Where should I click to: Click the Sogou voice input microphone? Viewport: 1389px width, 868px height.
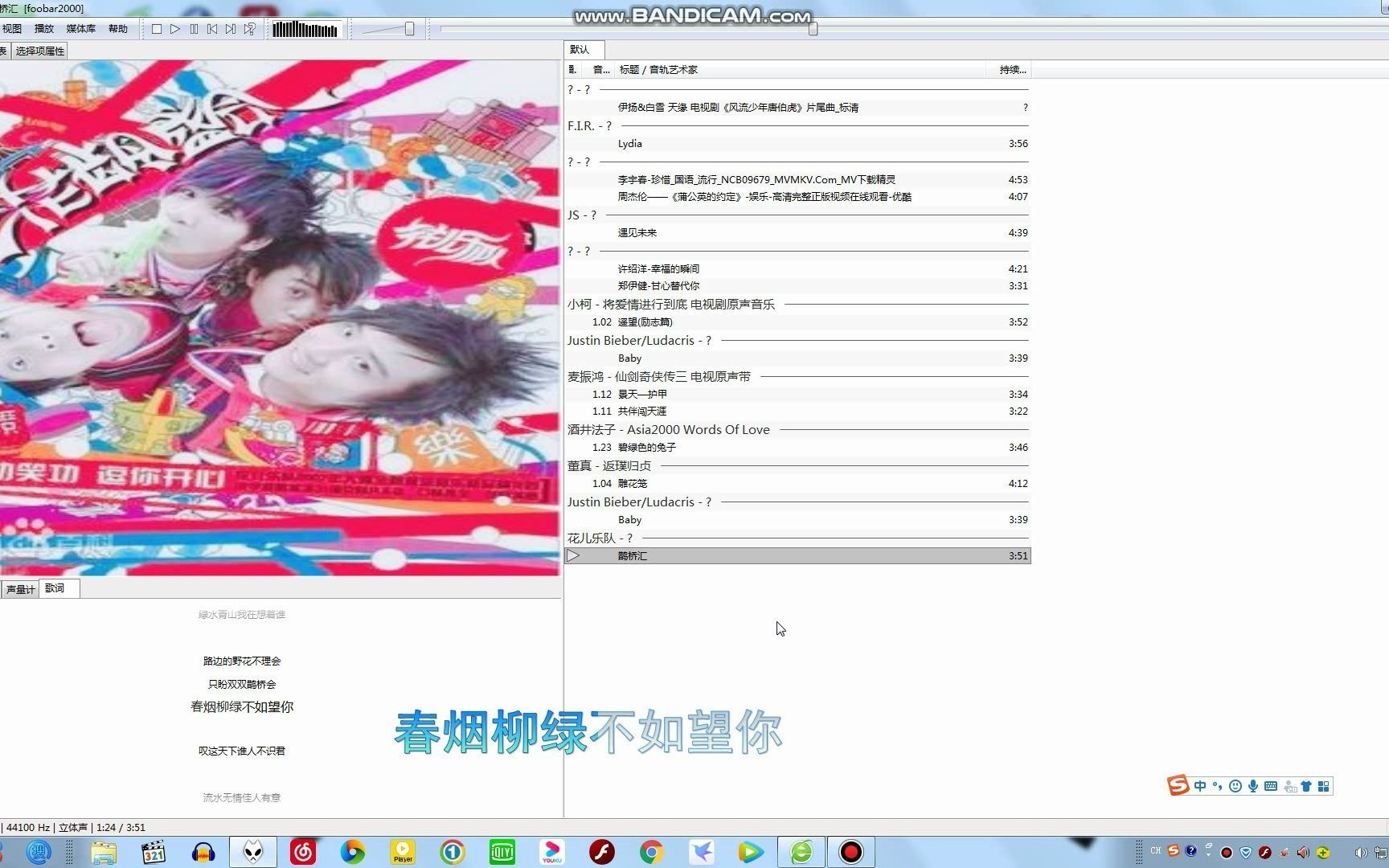coord(1252,786)
